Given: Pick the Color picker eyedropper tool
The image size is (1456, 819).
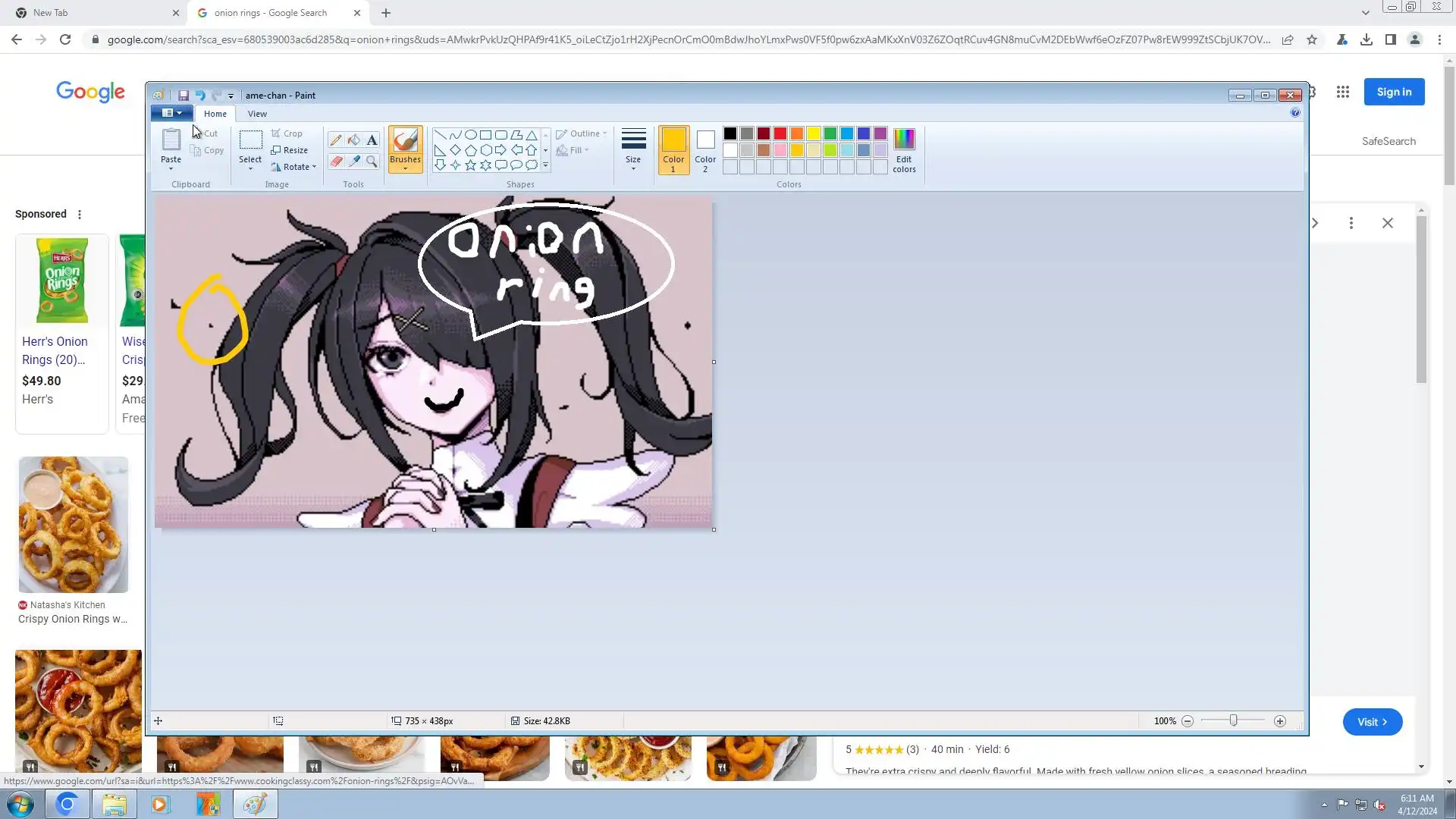Looking at the screenshot, I should (x=353, y=162).
